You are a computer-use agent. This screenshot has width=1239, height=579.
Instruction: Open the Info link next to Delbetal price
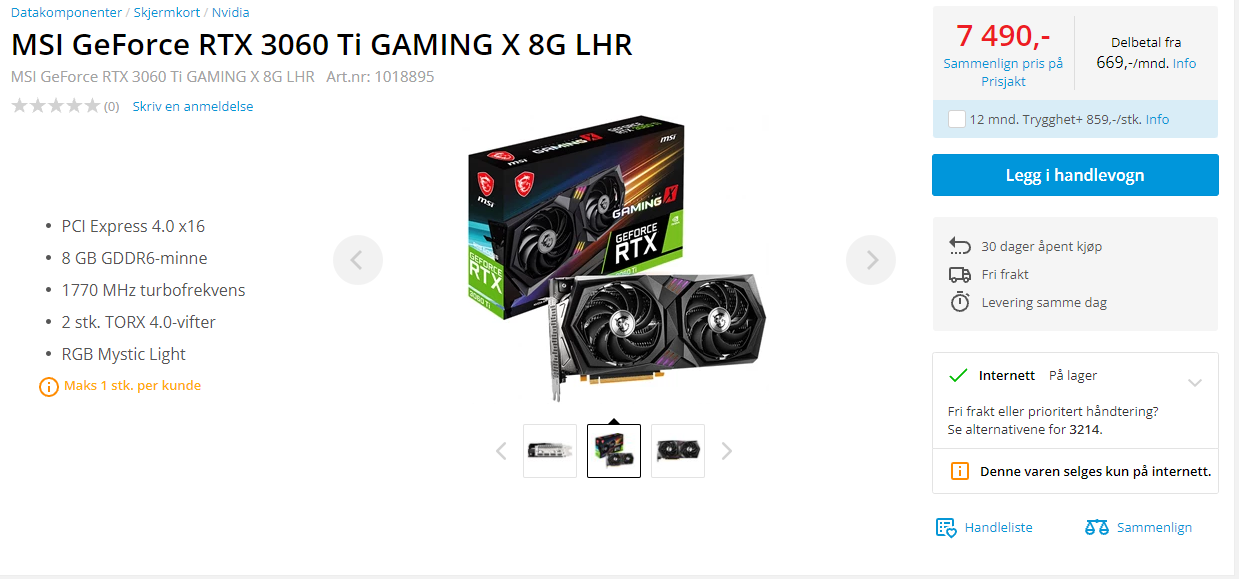click(x=1184, y=63)
